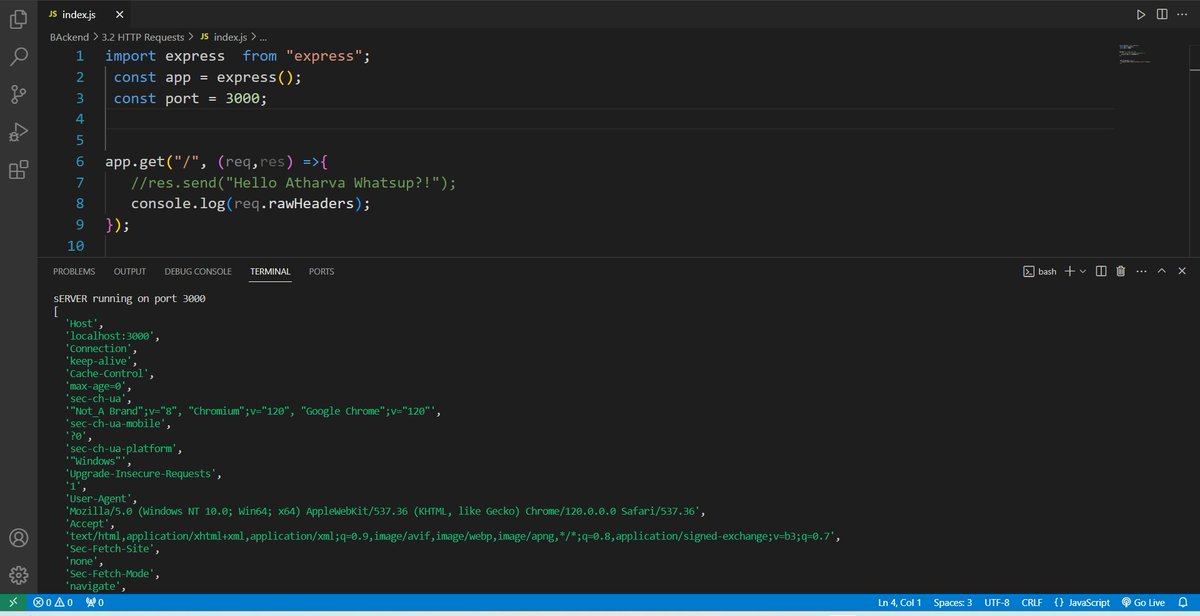Screen dimensions: 1200x616
Task: Open the Explorer icon
Action: (18, 19)
